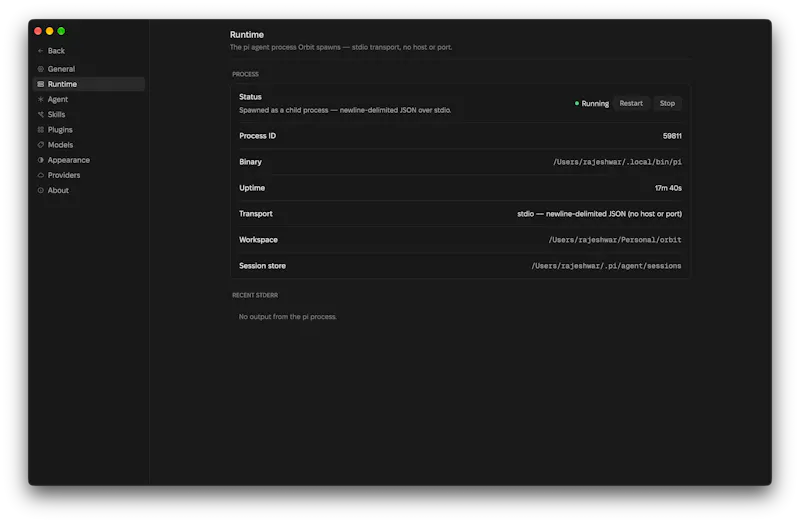Click the Providers cloud icon
800x523 pixels.
[x=40, y=175]
